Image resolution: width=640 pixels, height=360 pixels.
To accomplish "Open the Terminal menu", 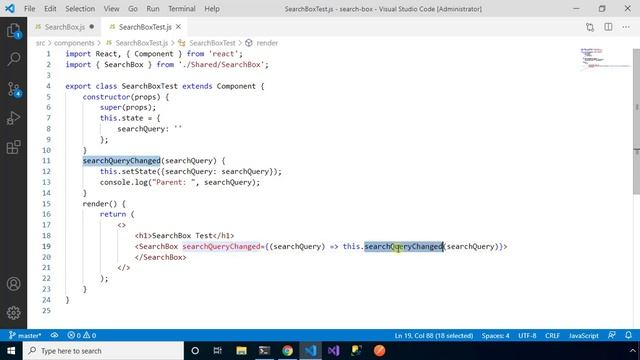I will coord(182,9).
